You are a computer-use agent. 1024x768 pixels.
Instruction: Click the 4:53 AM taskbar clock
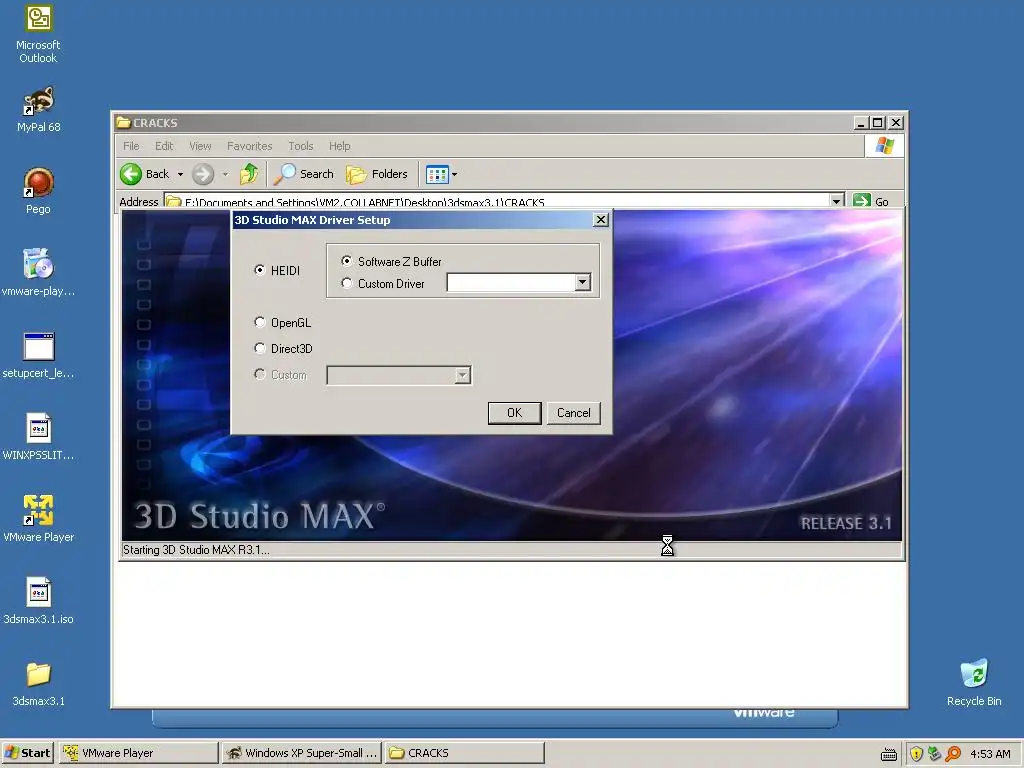pyautogui.click(x=990, y=754)
